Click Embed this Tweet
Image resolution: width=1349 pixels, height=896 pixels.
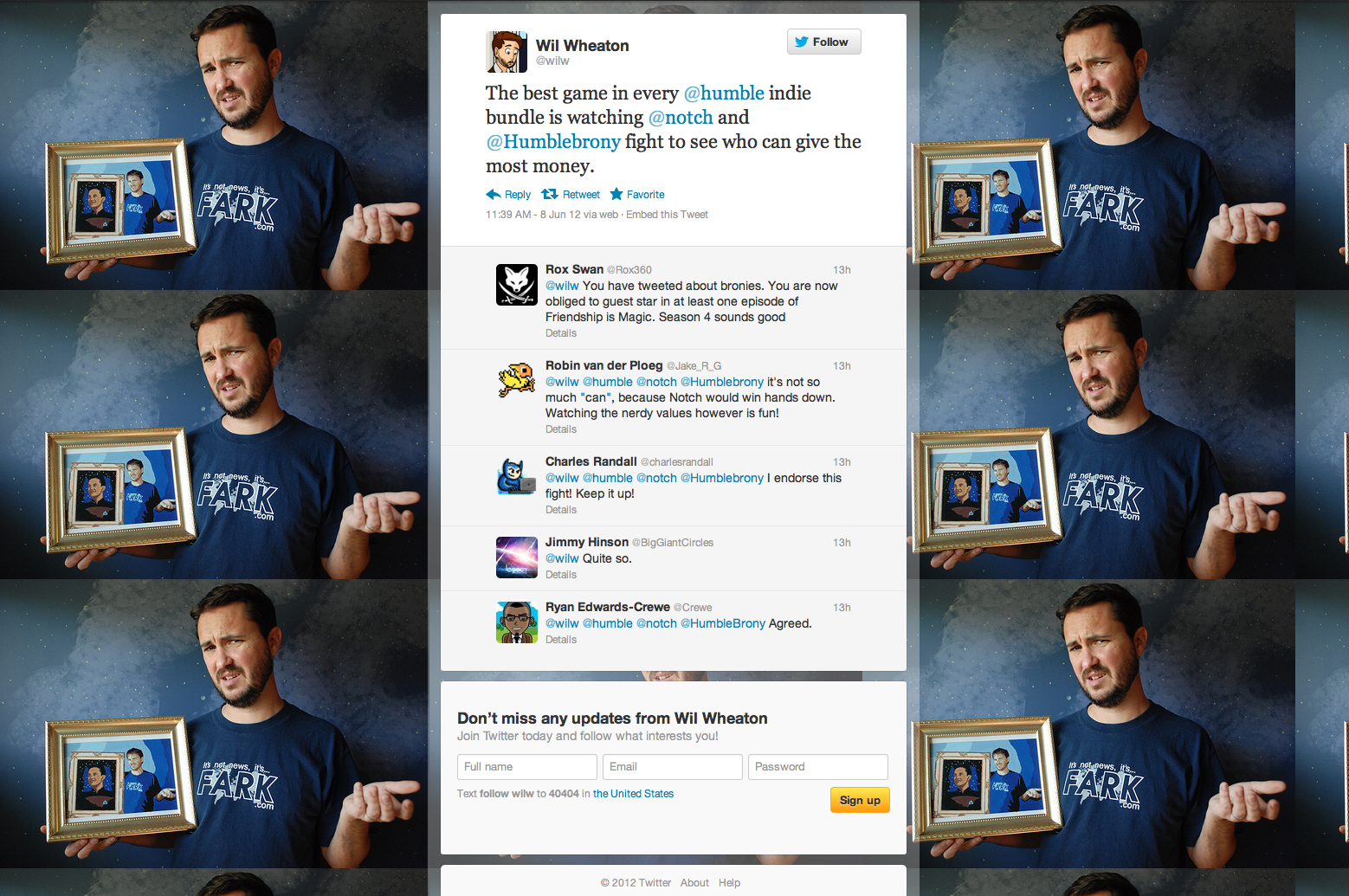tap(667, 215)
